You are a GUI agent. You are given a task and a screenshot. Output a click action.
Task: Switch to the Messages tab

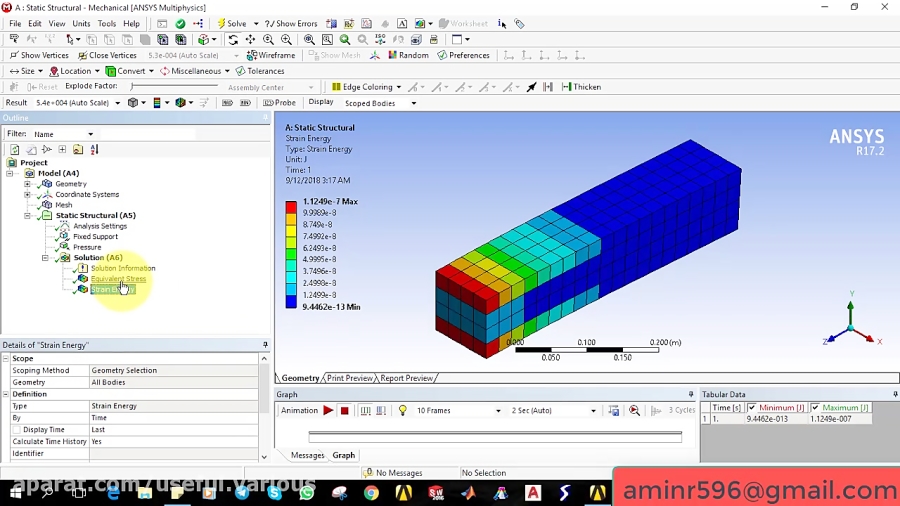tap(307, 456)
